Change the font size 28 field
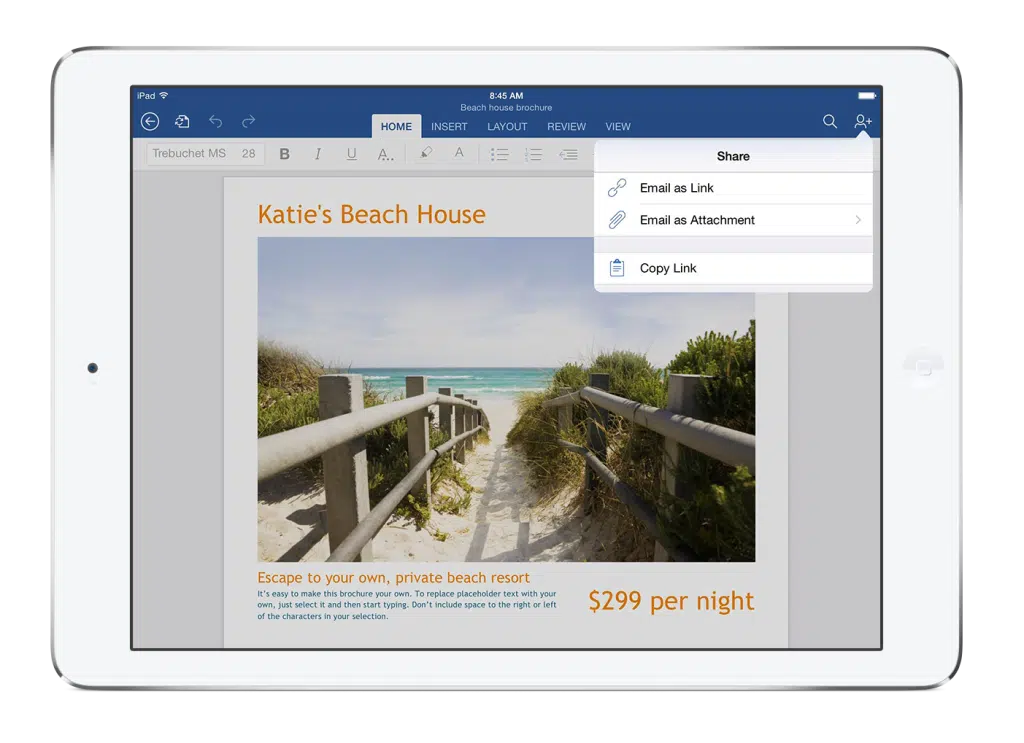1024x743 pixels. 249,153
